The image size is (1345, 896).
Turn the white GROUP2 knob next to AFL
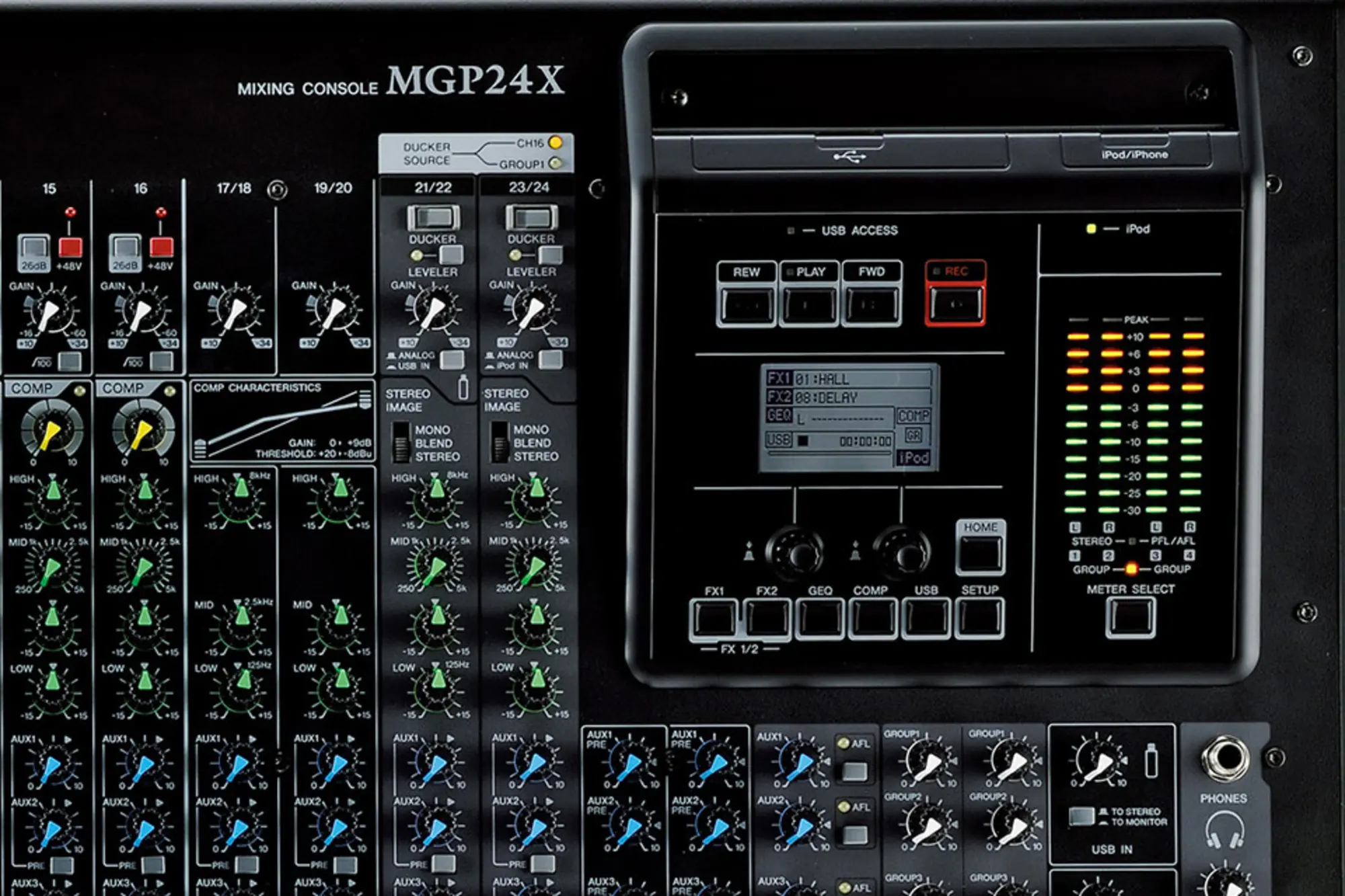(x=928, y=827)
